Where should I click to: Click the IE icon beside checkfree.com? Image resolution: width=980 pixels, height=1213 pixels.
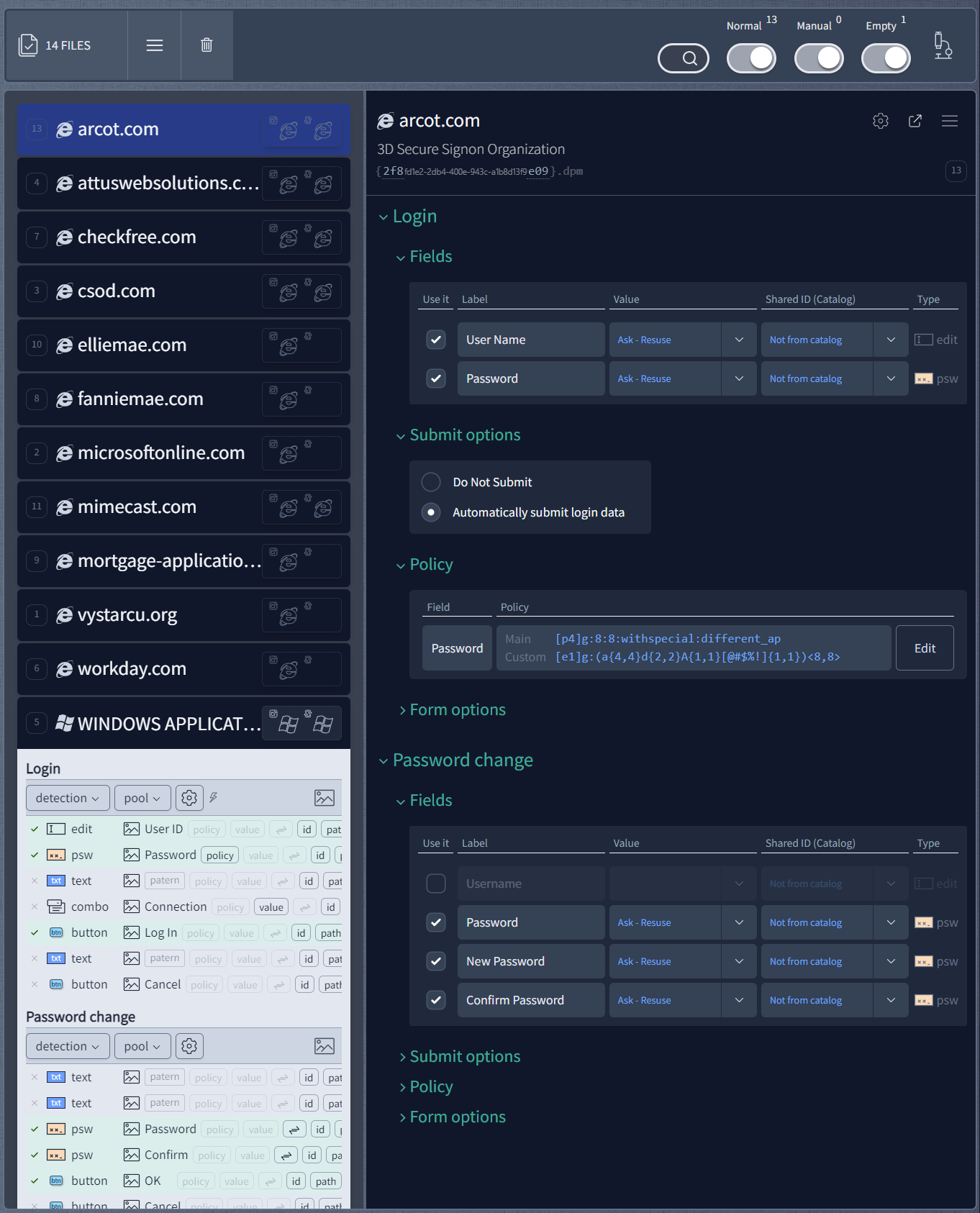point(64,237)
